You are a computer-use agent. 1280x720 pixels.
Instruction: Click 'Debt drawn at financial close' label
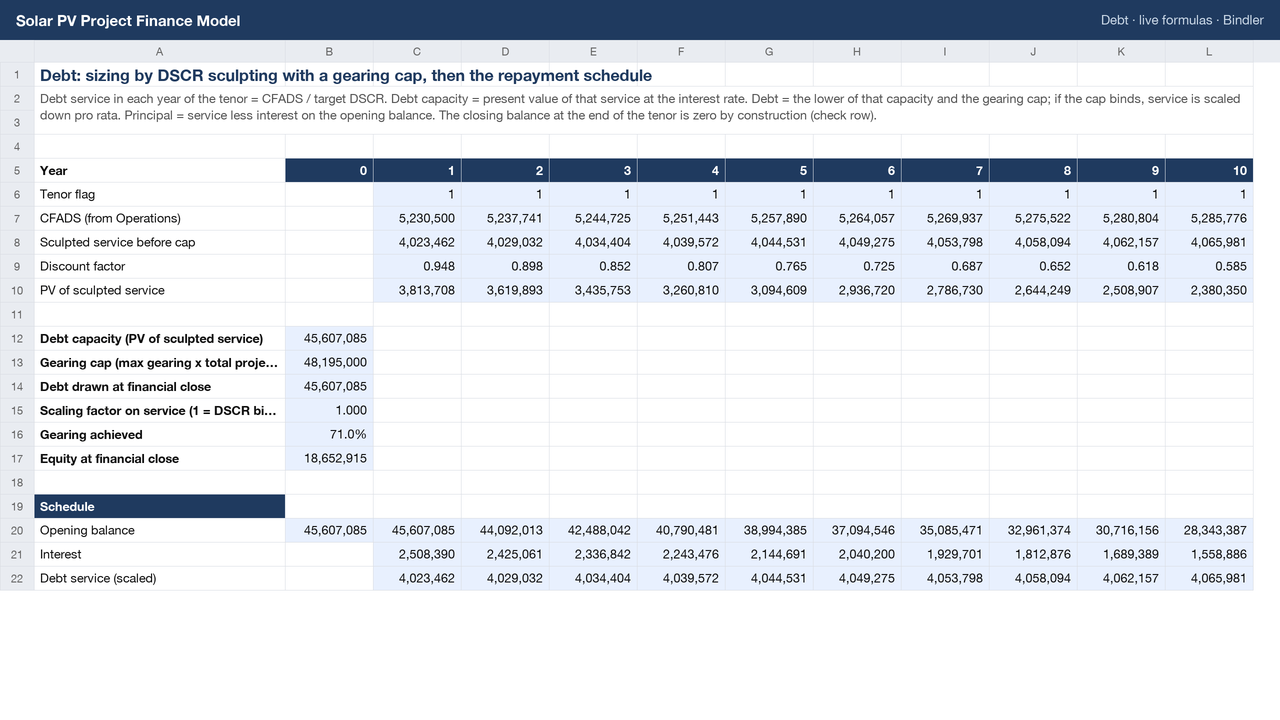coord(125,386)
